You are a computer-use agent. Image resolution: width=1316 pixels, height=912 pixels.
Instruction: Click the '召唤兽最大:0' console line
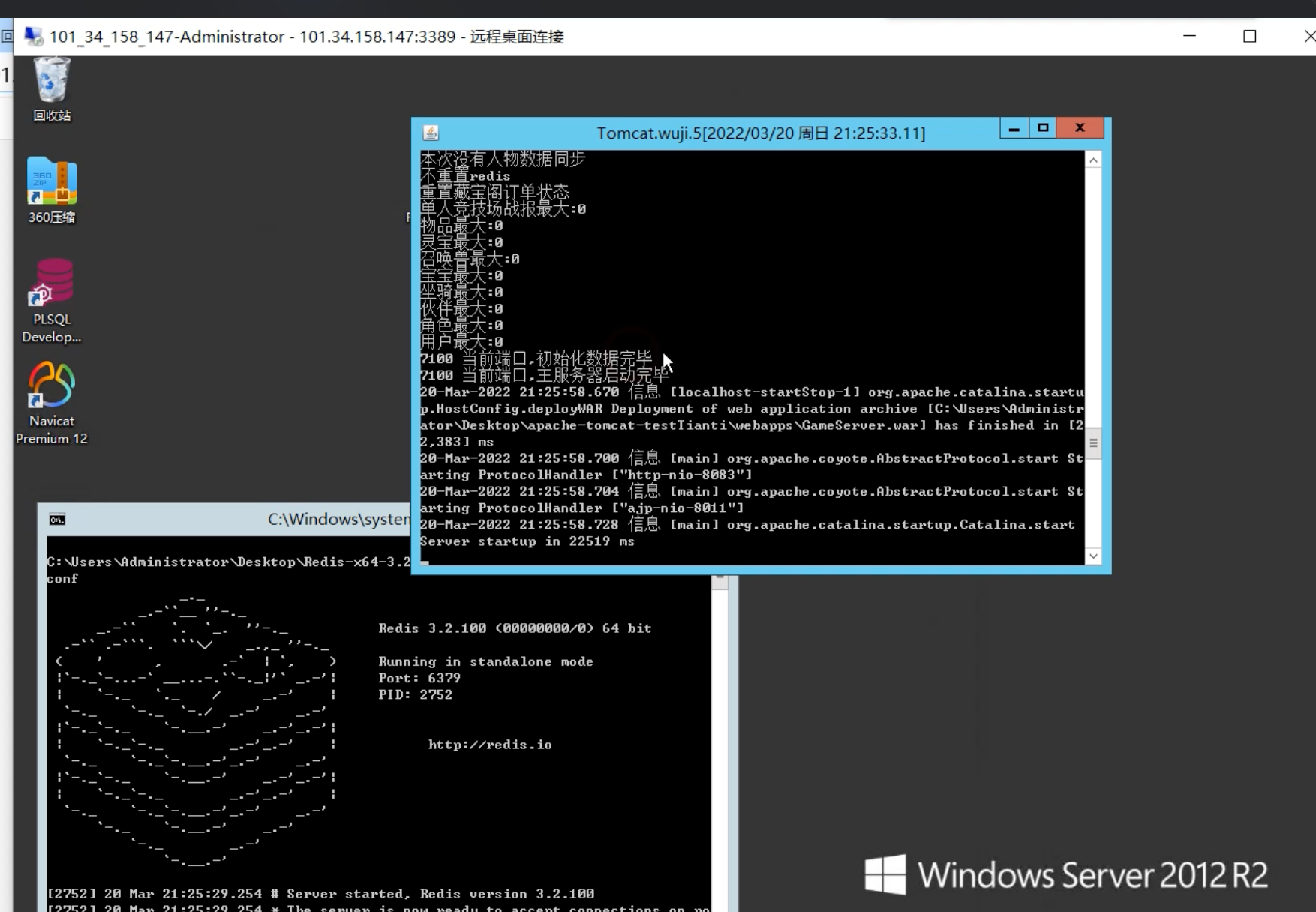[x=470, y=259]
